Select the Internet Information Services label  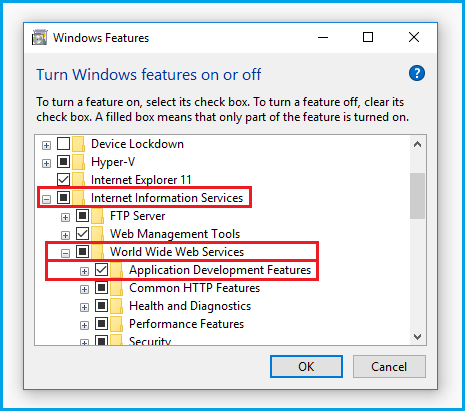(x=167, y=198)
